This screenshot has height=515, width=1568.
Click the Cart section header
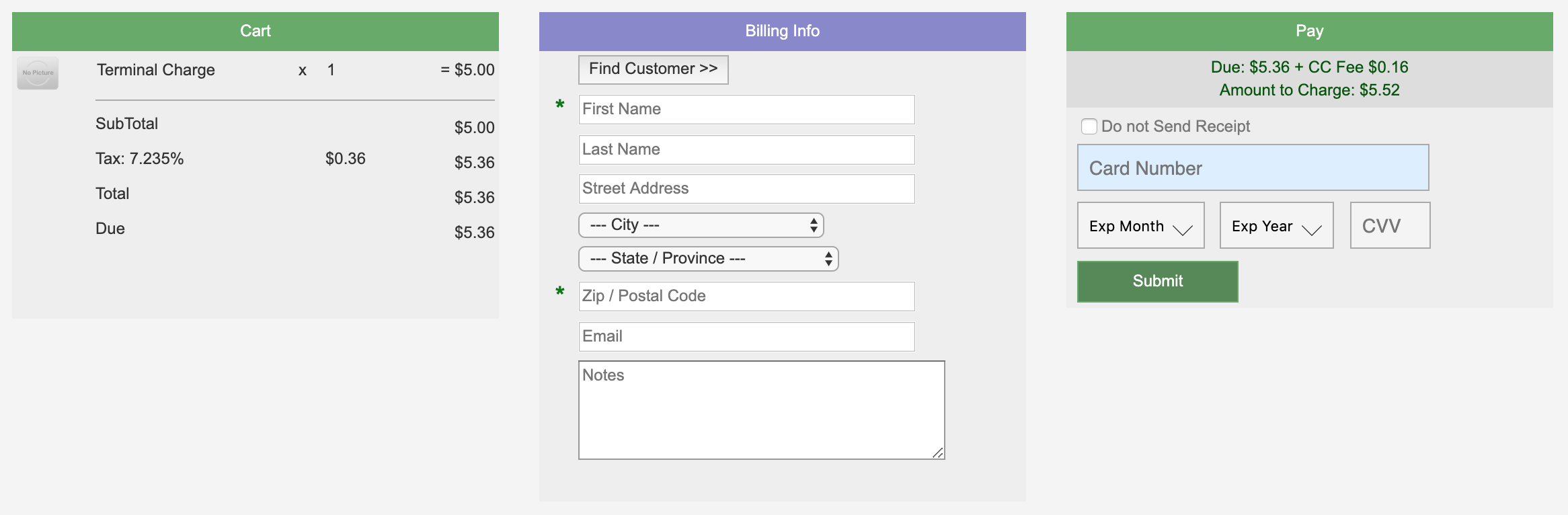click(x=256, y=31)
